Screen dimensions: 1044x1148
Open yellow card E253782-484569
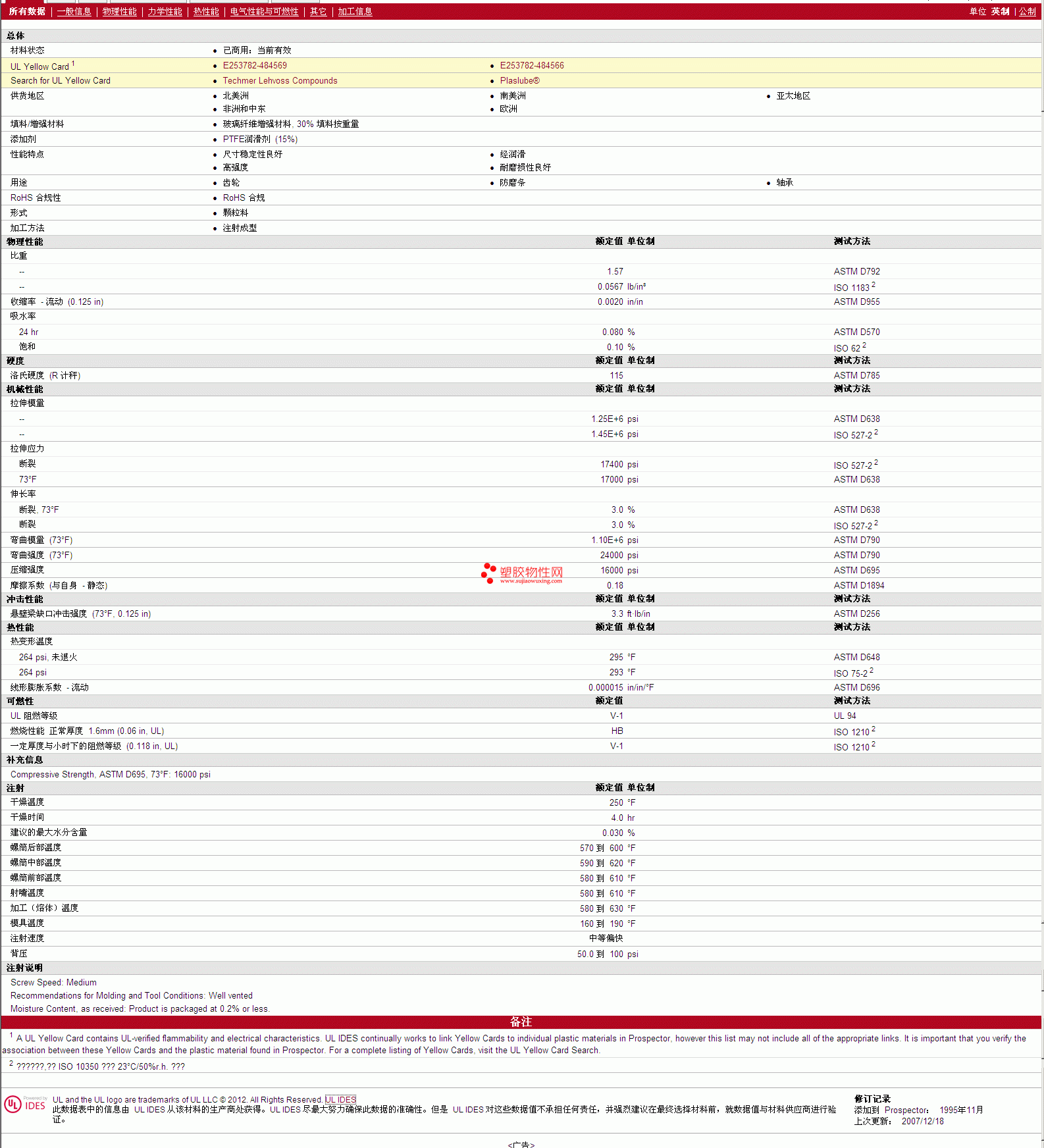255,65
